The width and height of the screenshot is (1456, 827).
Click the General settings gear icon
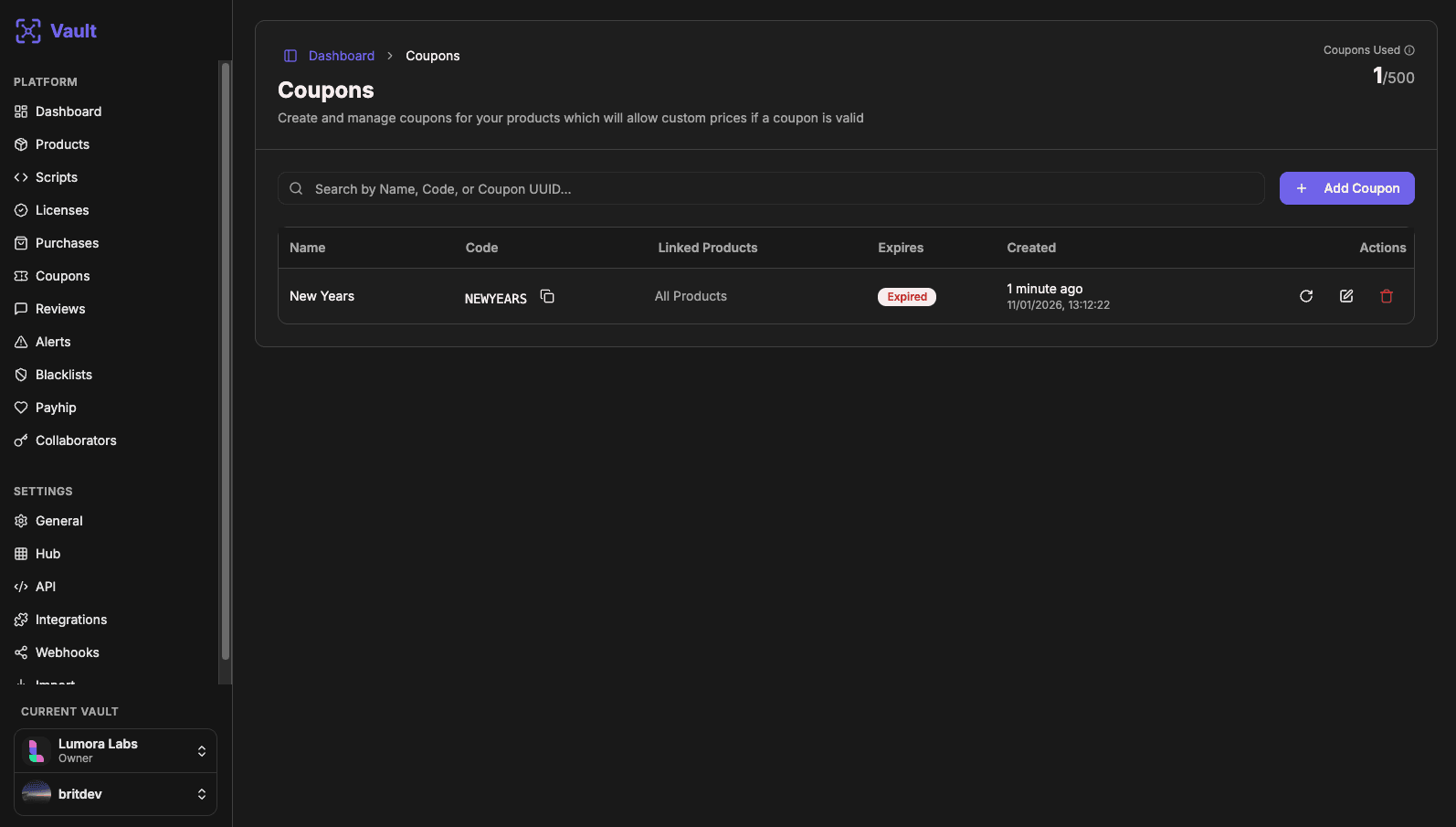(21, 521)
